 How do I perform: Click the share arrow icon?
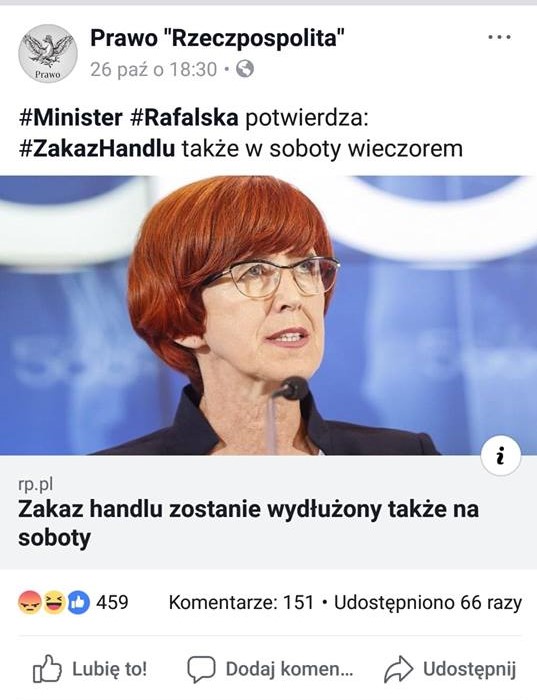pos(399,669)
